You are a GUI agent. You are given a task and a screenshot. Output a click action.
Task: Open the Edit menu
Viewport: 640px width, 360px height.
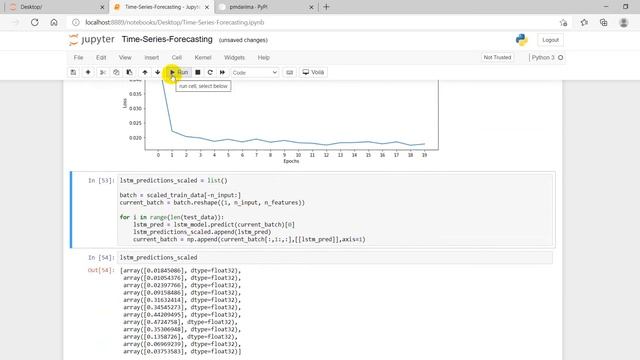(101, 58)
